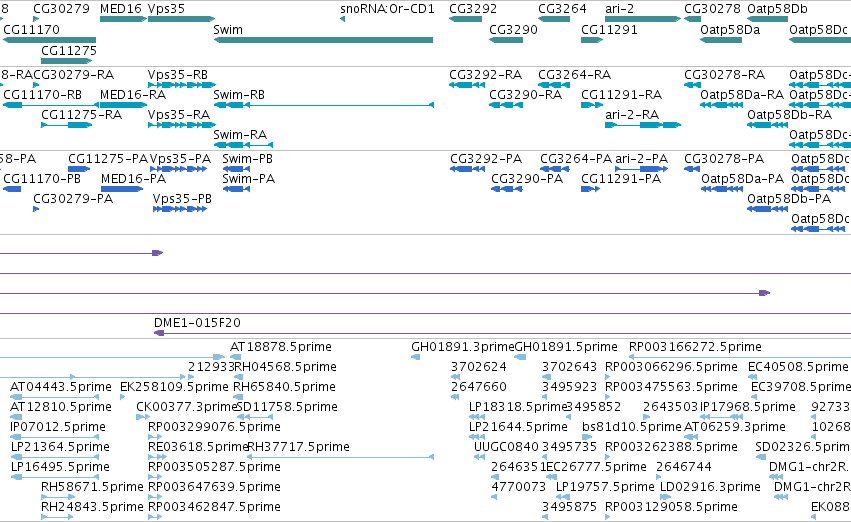Click transcript CG11291-RA

tap(592, 105)
